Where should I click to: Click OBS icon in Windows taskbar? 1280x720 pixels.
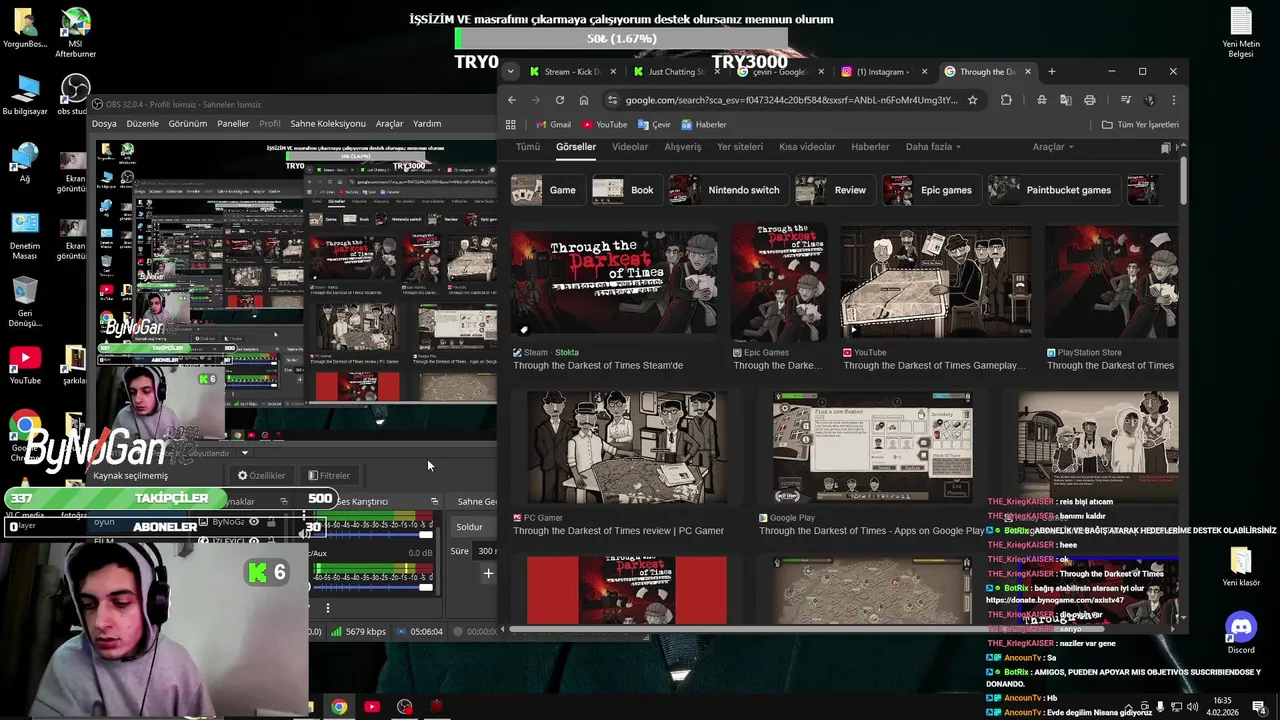tap(404, 707)
